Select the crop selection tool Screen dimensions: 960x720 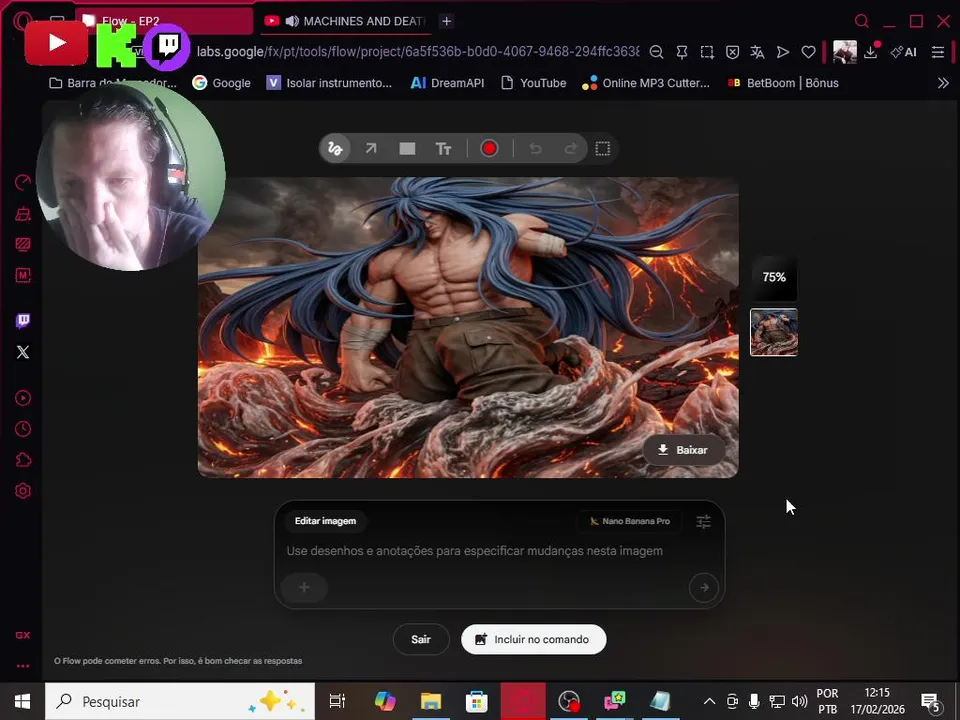click(x=602, y=149)
